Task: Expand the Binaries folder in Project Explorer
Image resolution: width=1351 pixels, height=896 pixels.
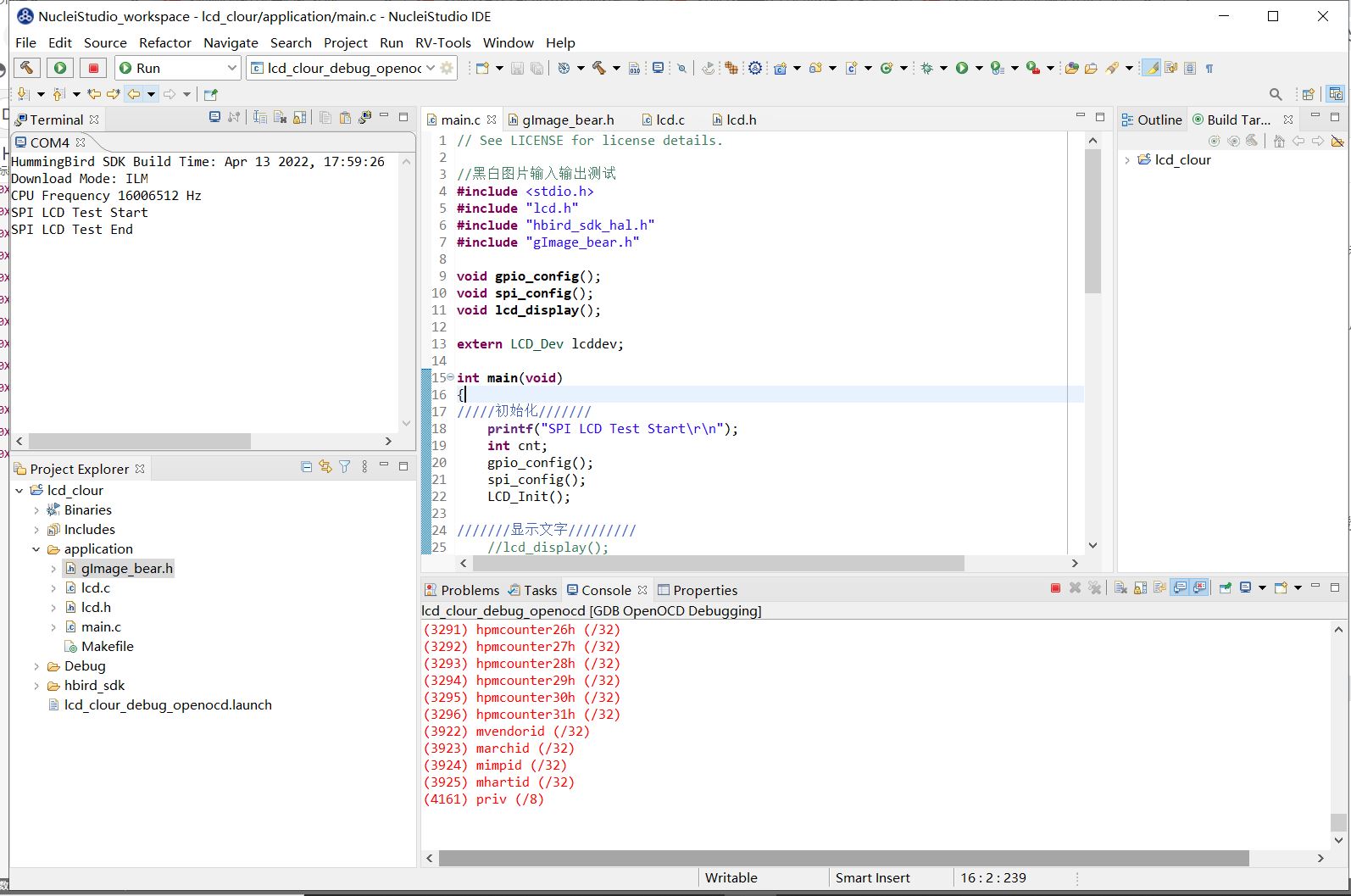Action: coord(36,509)
